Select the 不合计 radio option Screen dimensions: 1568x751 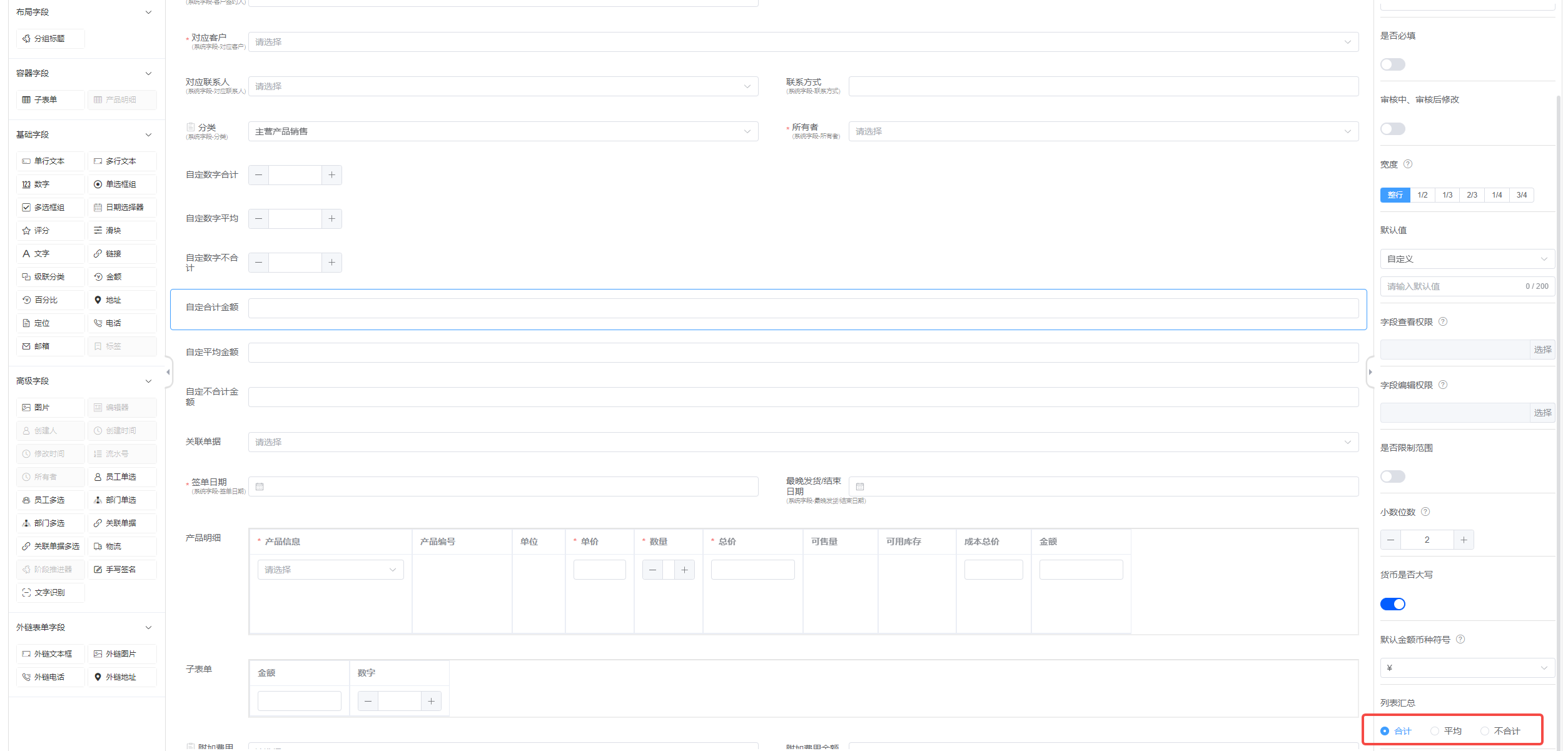1500,731
